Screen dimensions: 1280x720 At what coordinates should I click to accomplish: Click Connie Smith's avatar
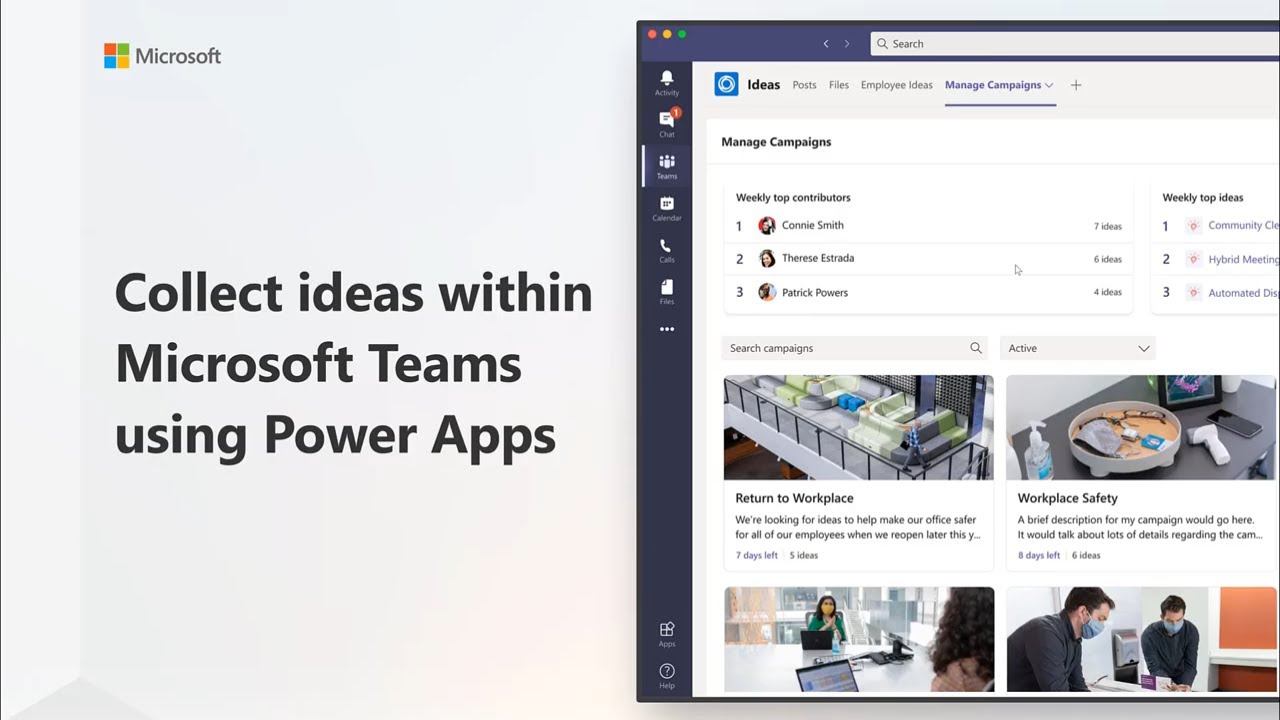[x=767, y=226]
